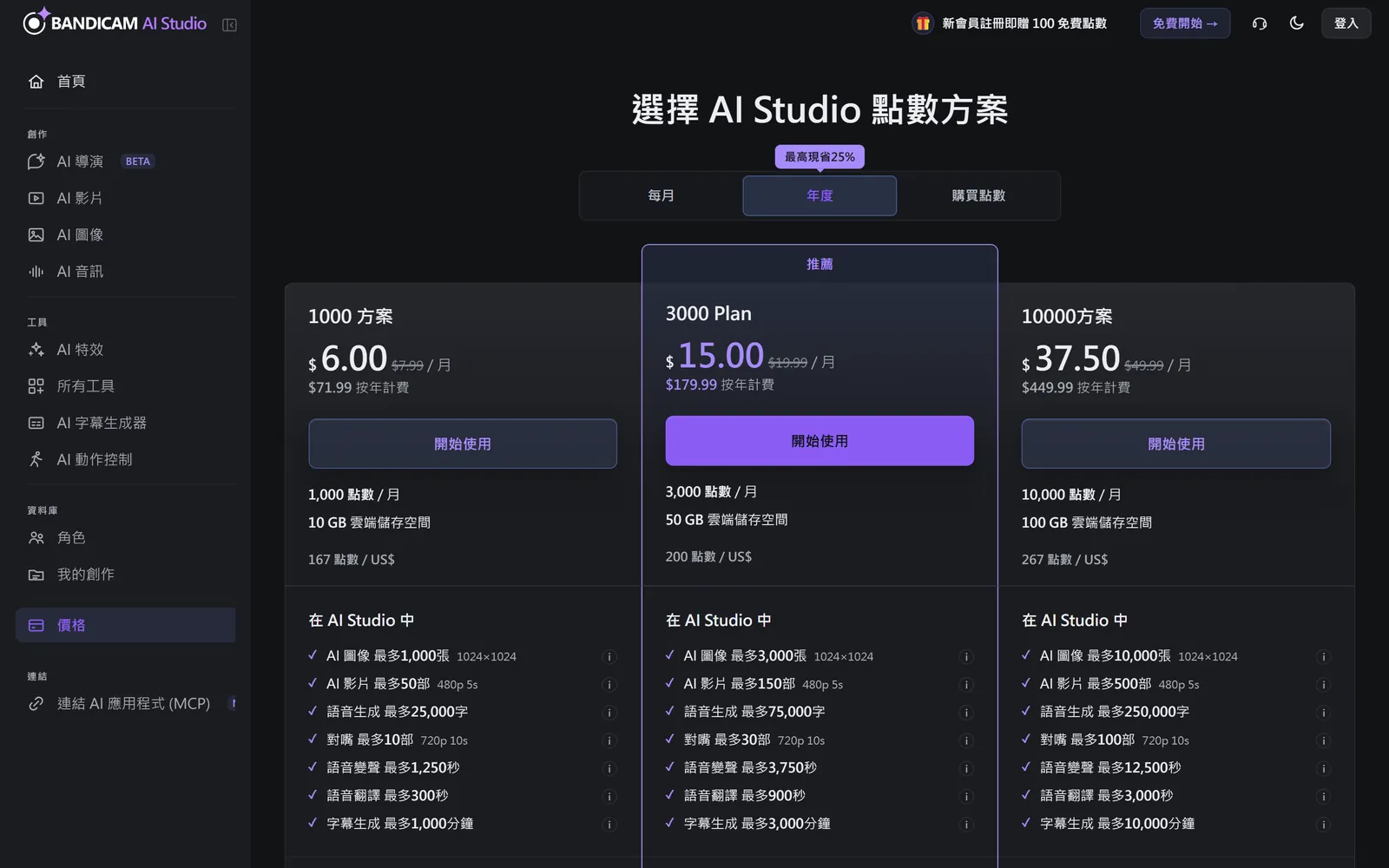Screen dimensions: 1389x868
Task: Collapse the sidebar with the panel icon
Action: pyautogui.click(x=229, y=25)
